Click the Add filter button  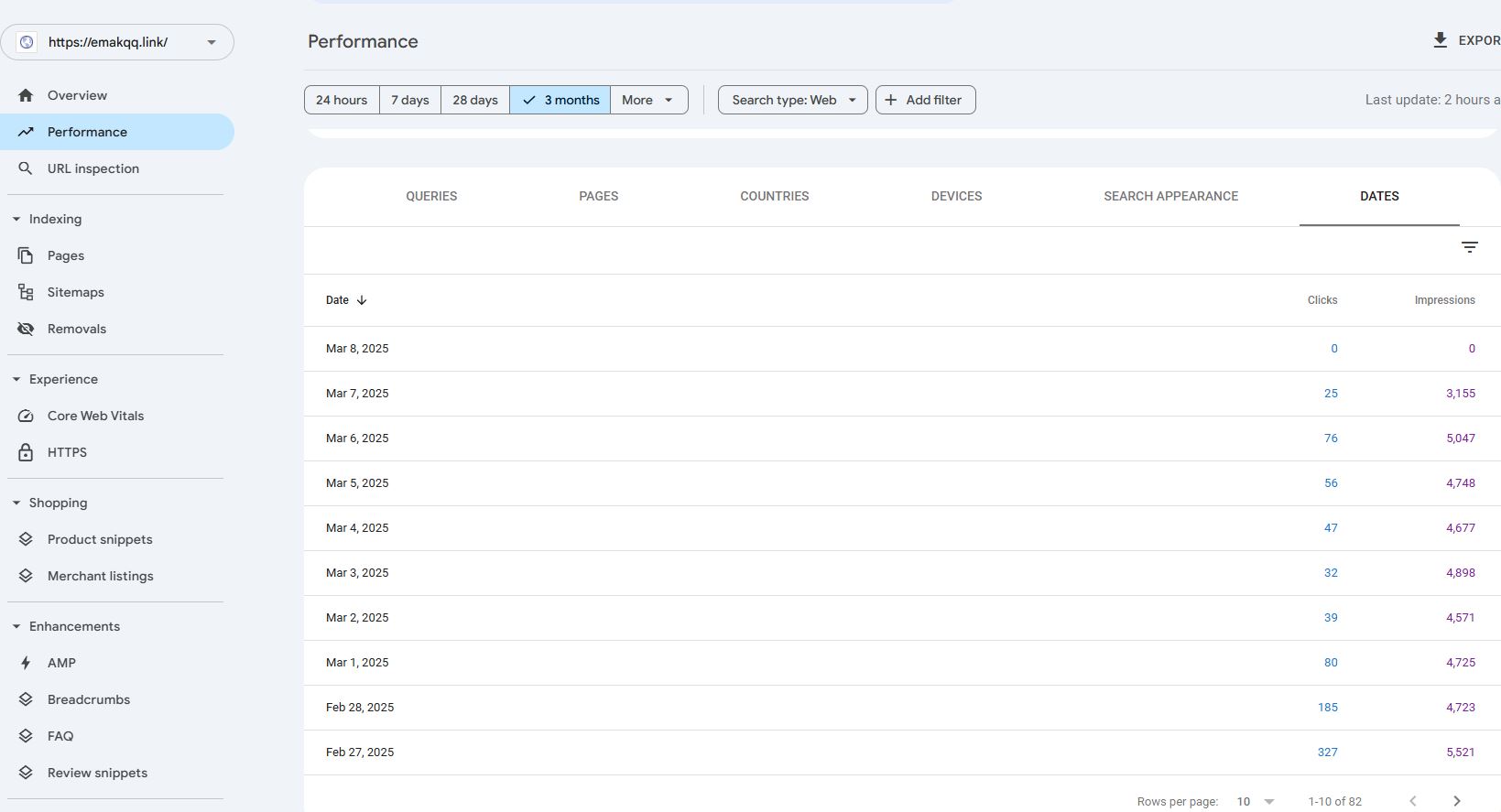point(925,100)
